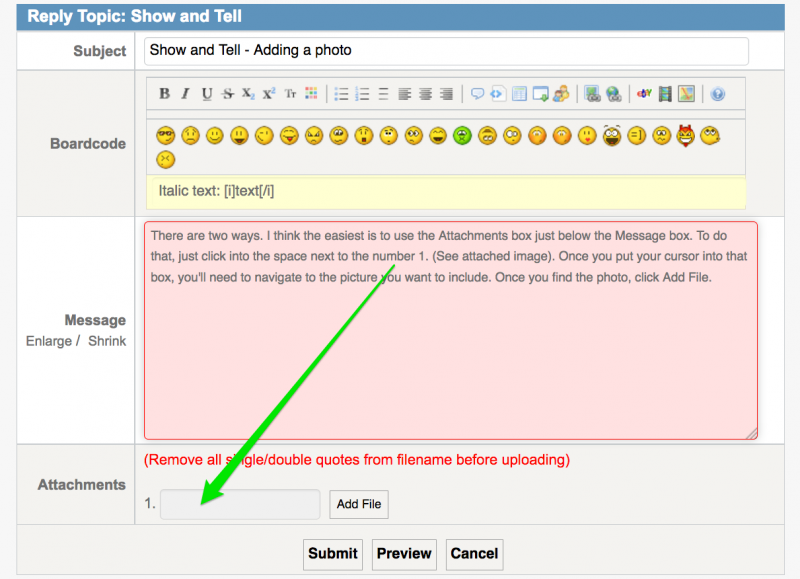Insert superscript with X² icon

(x=269, y=94)
